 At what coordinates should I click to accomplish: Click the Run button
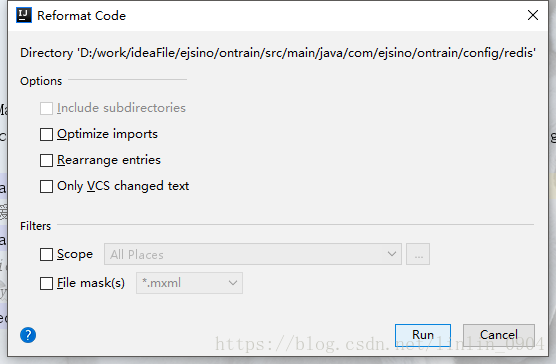[423, 335]
